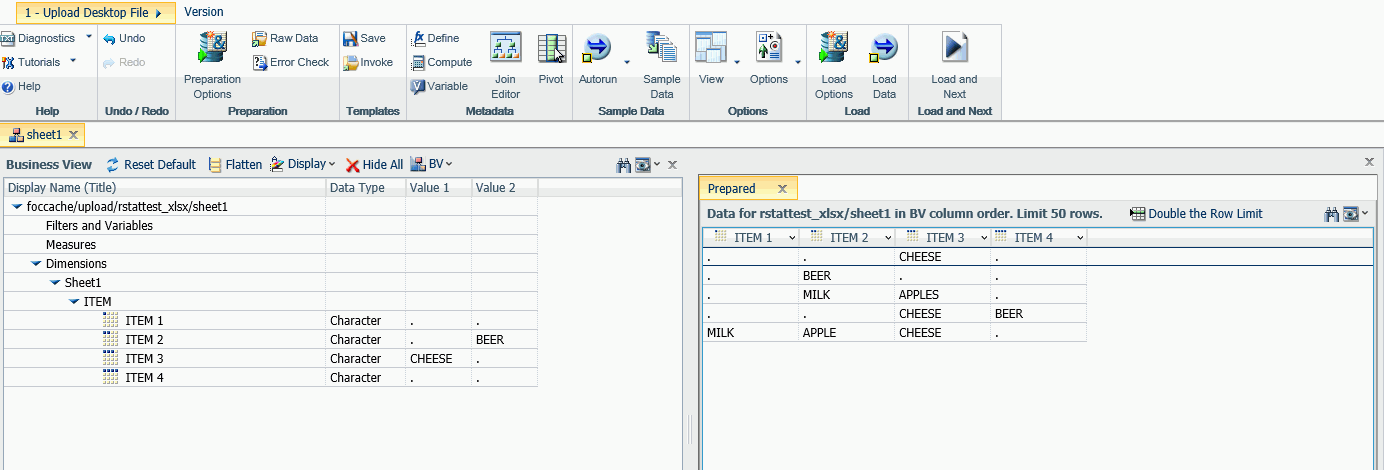Click Load and Next
Viewport: 1384px width, 470px height.
[954, 65]
